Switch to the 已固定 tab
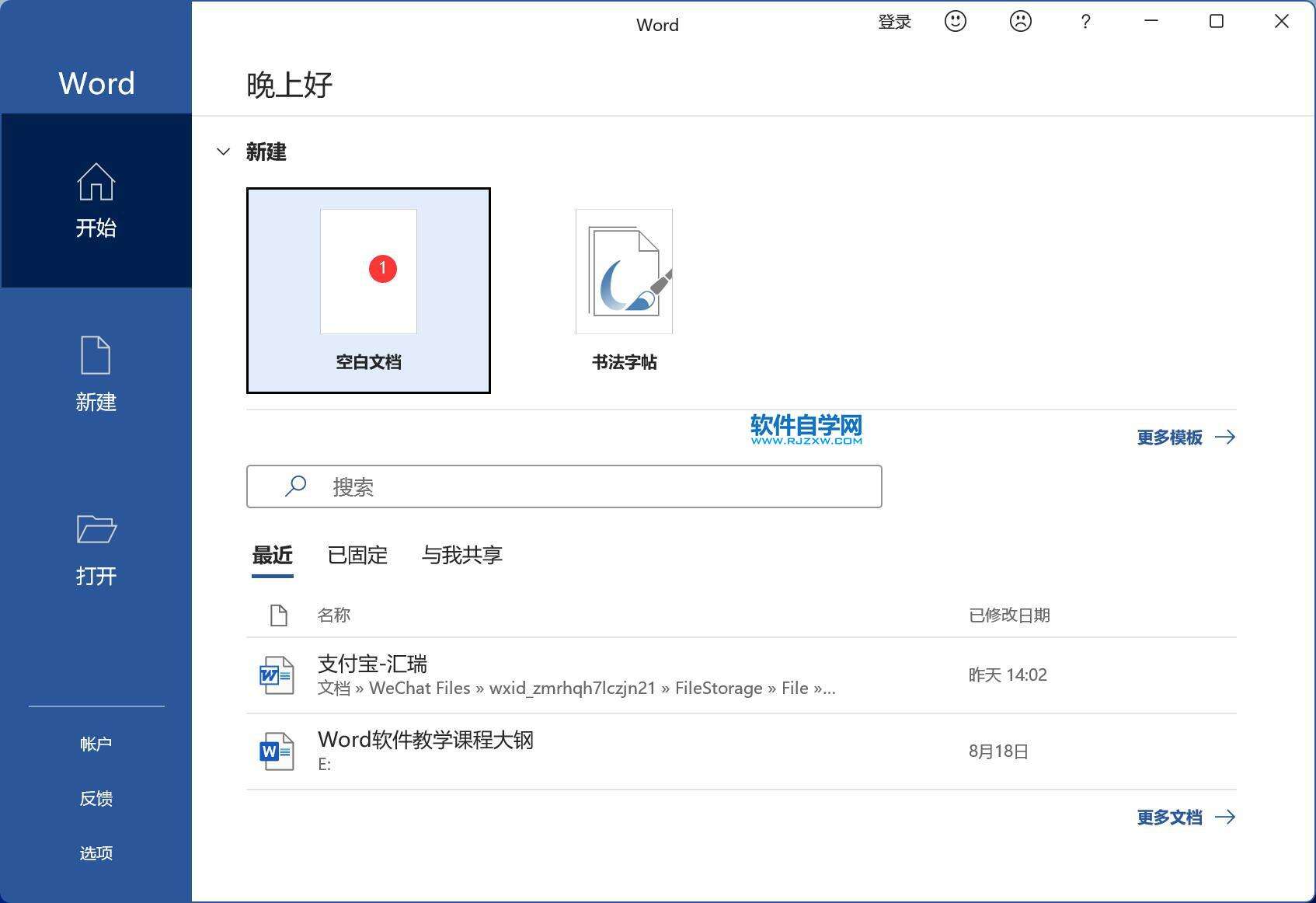Viewport: 1316px width, 903px height. [357, 555]
